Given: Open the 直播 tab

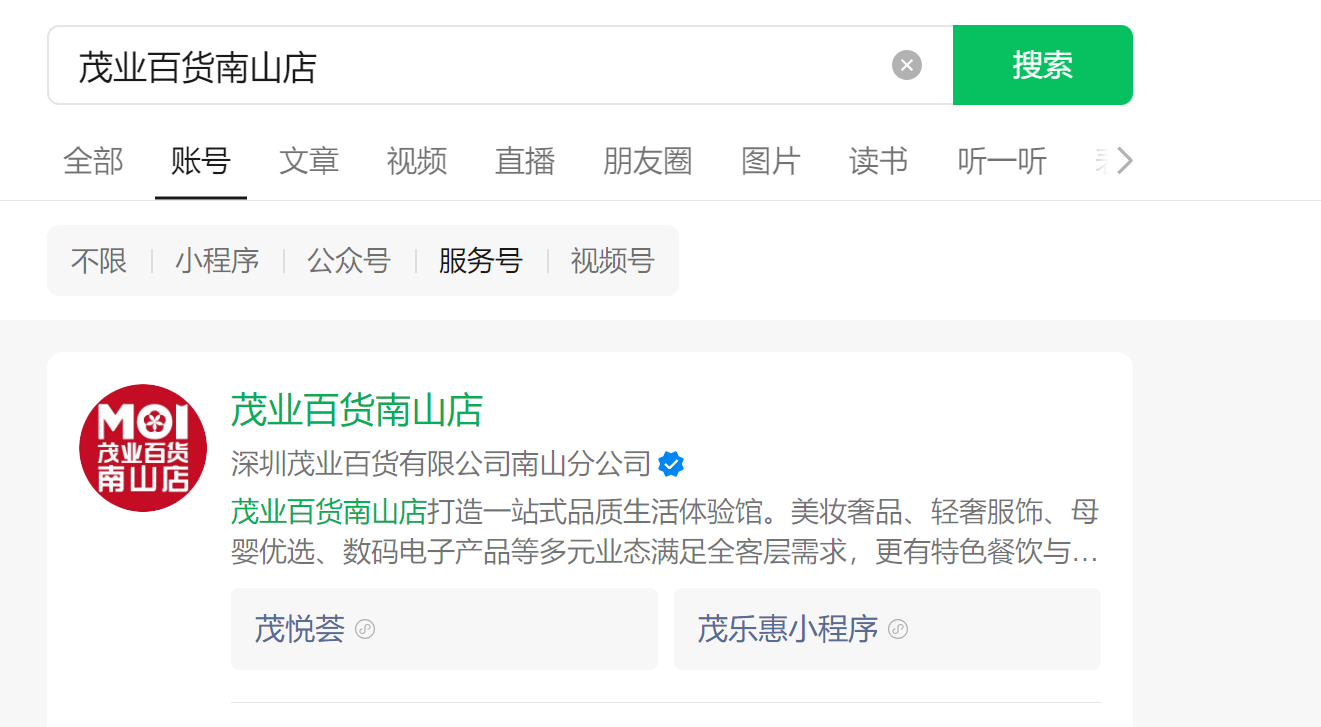Looking at the screenshot, I should pos(525,161).
